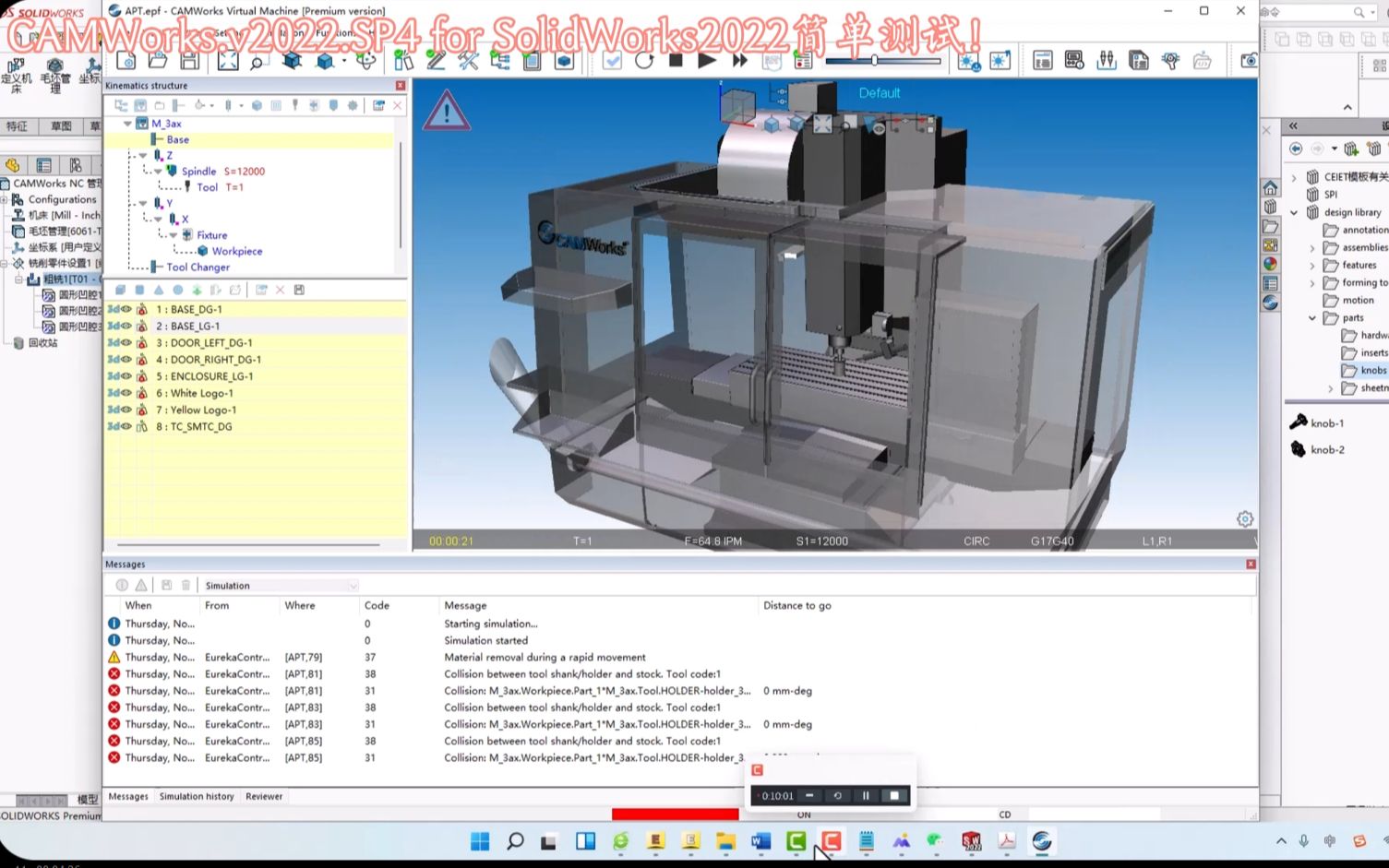This screenshot has height=868, width=1389.
Task: Collapse the Z axis node
Action: tap(143, 156)
